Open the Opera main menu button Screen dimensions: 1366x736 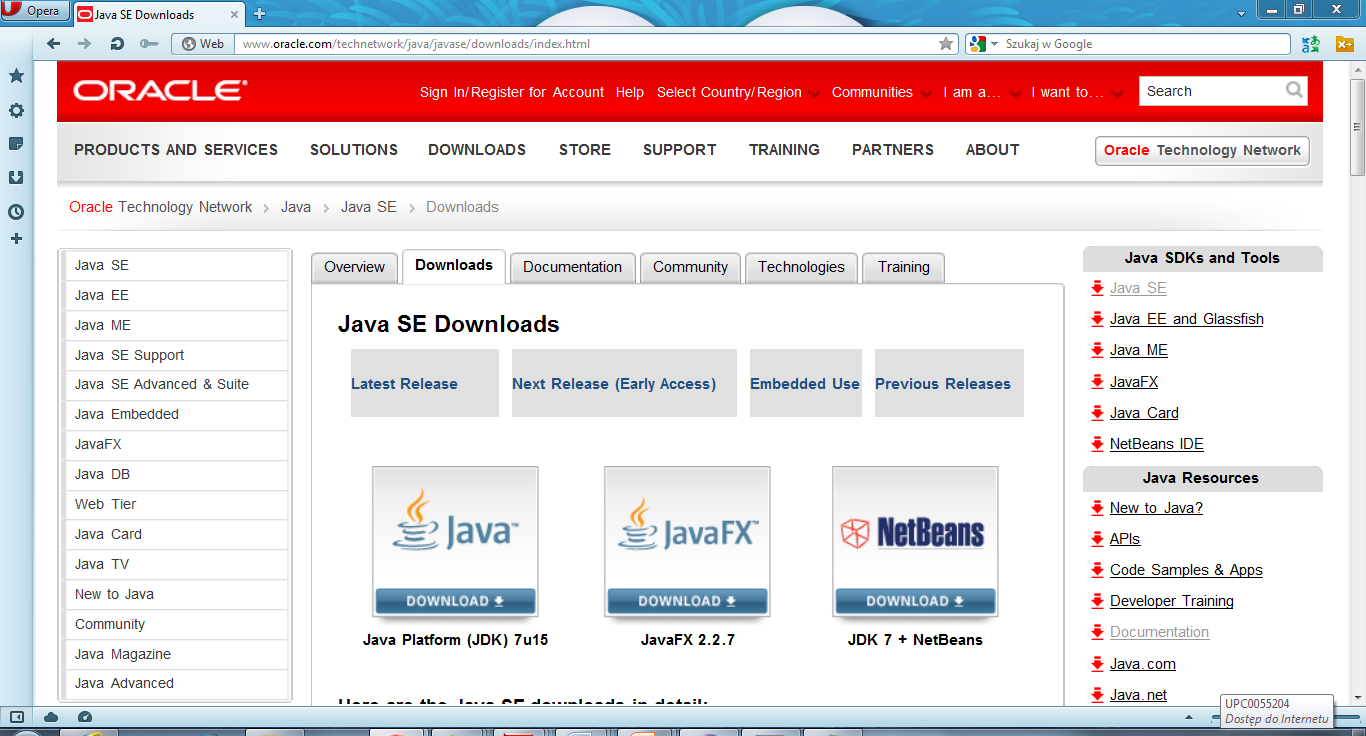pos(35,11)
